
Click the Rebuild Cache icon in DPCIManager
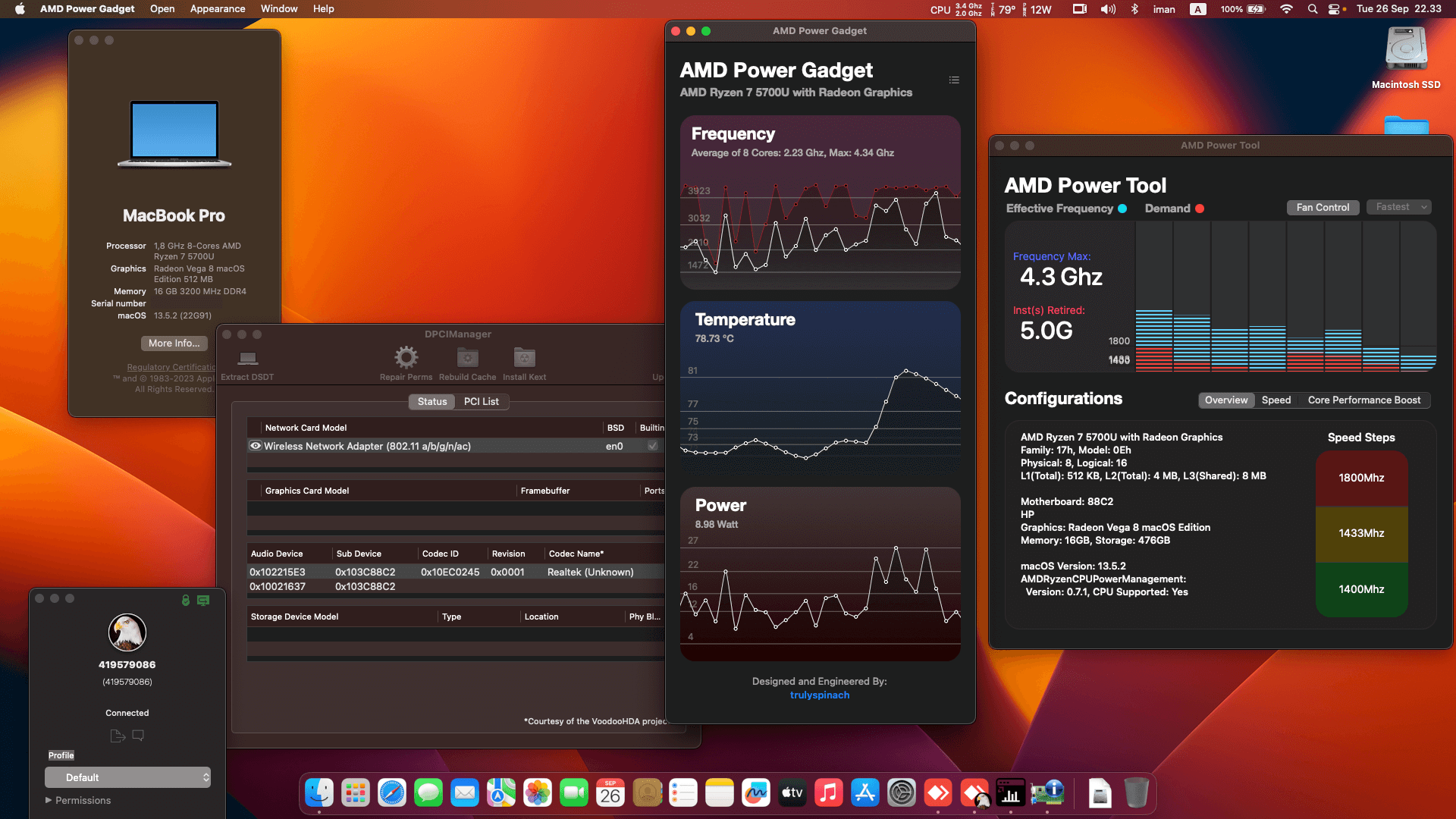point(466,358)
